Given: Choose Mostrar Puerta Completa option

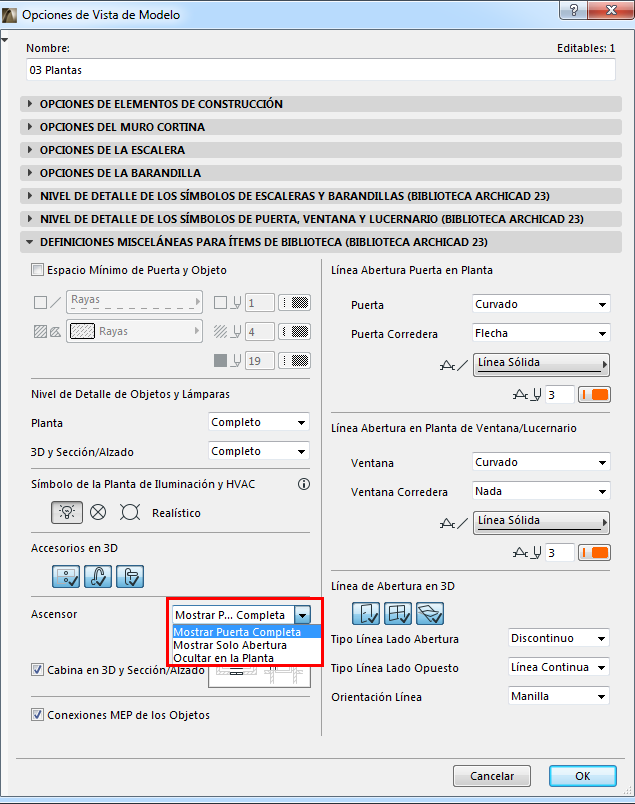Looking at the screenshot, I should click(x=246, y=632).
